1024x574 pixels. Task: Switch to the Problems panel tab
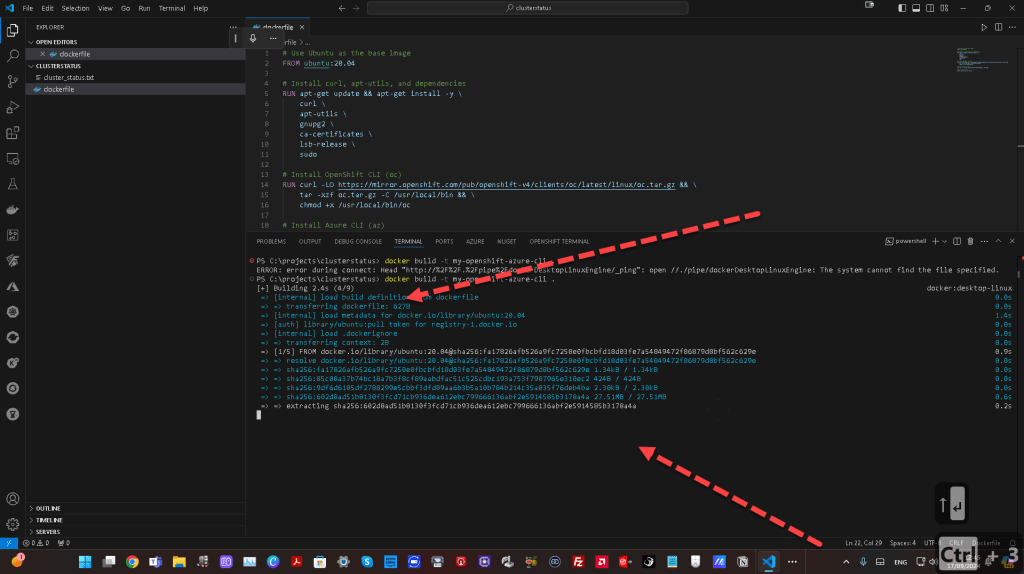271,242
